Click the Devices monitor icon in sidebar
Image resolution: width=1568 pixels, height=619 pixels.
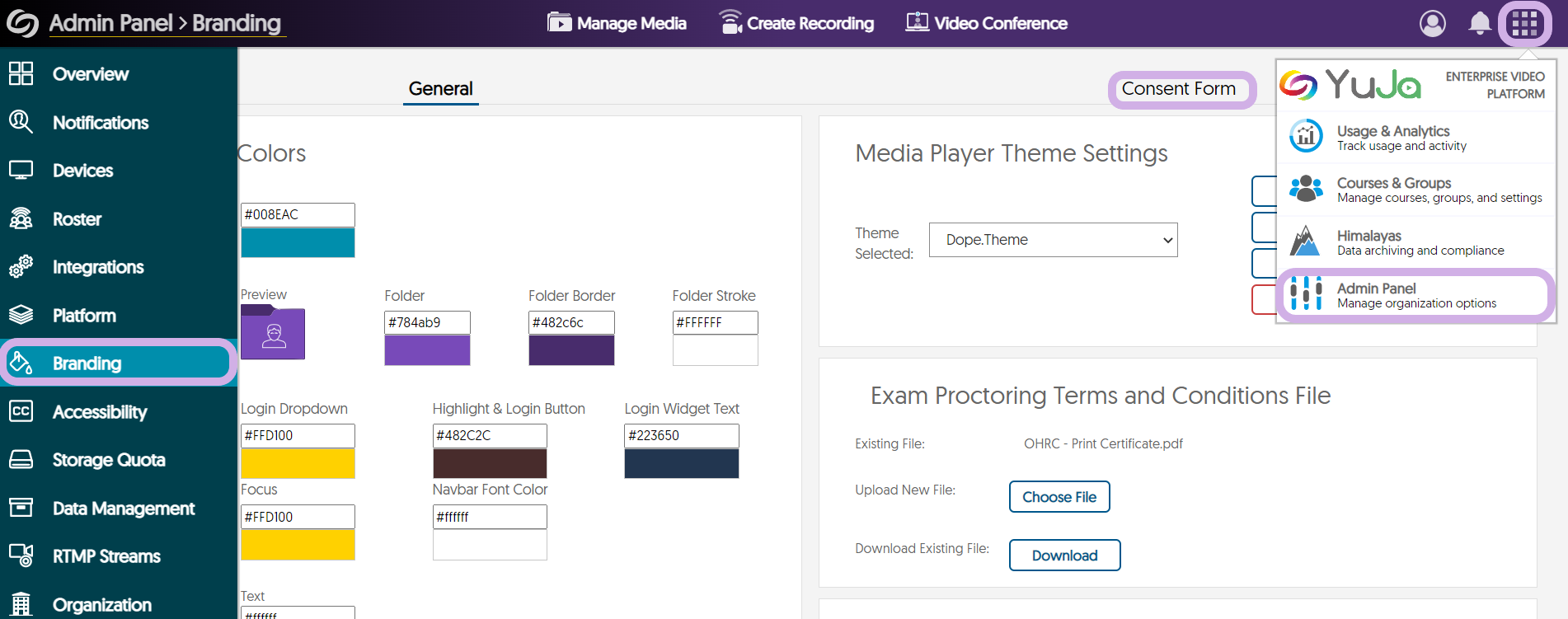tap(21, 171)
